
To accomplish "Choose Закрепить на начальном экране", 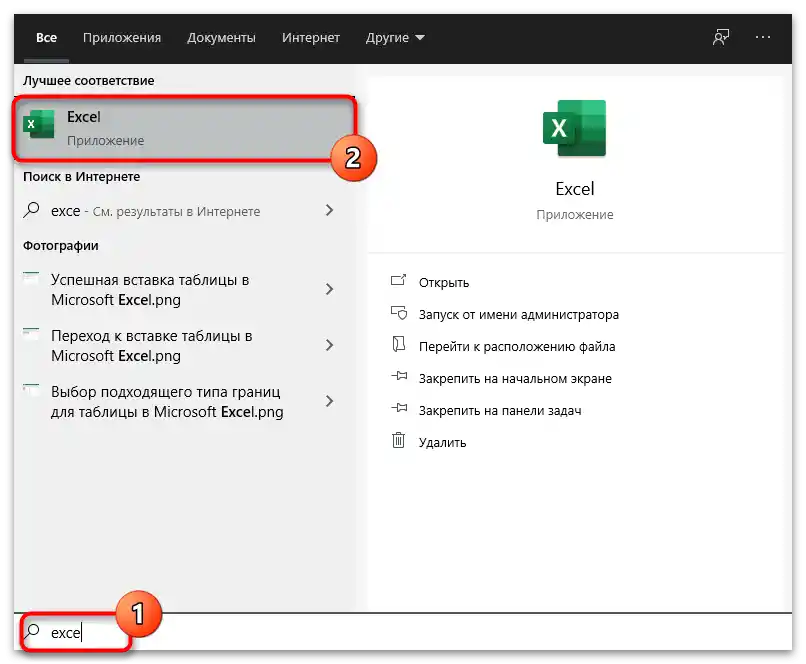I will tap(515, 379).
